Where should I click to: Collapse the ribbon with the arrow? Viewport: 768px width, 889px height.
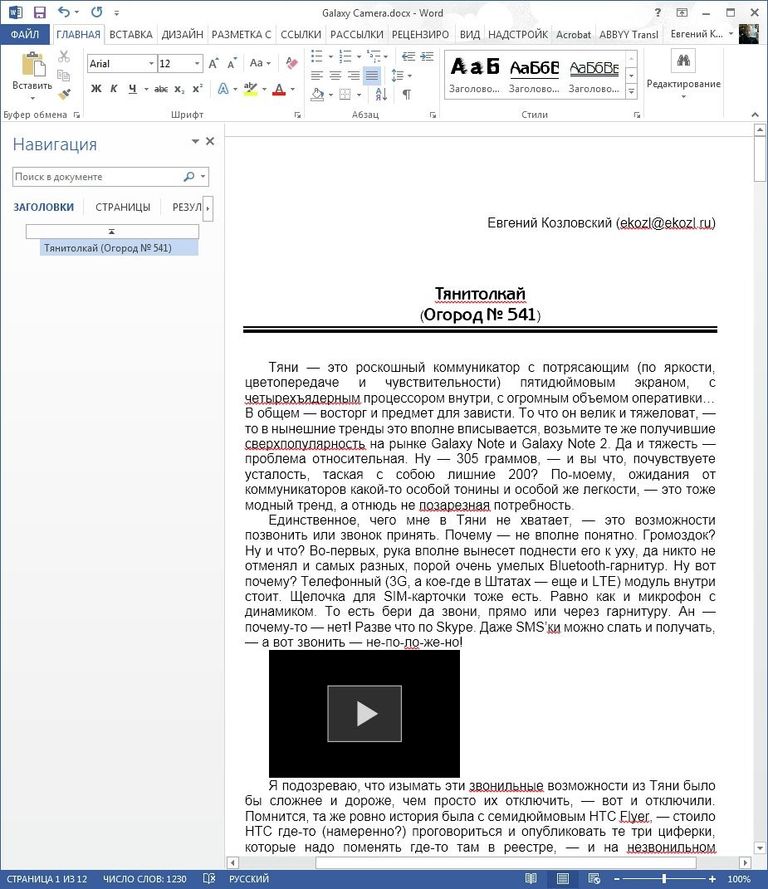tap(755, 115)
